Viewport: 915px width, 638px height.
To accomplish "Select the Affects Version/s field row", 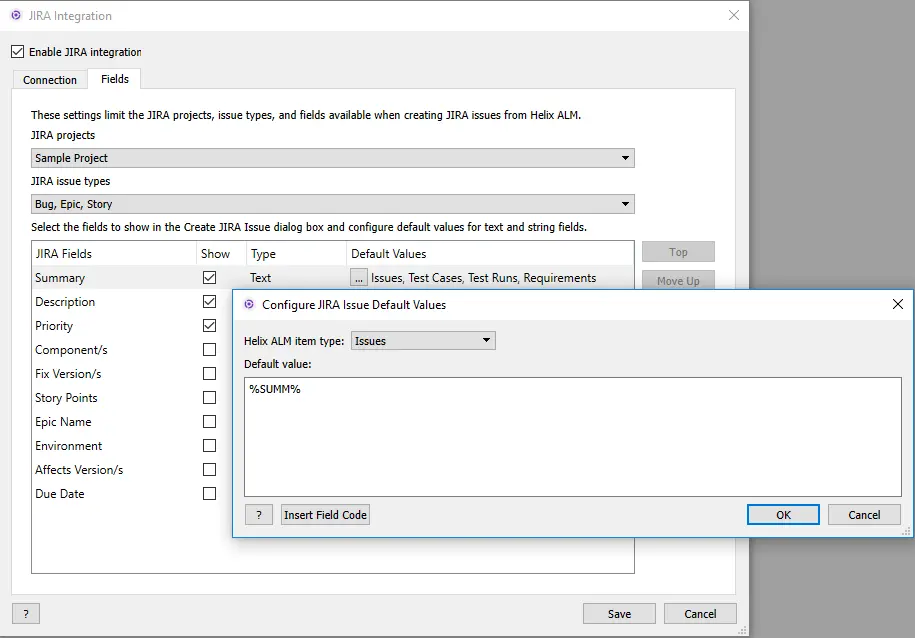I will coord(132,469).
